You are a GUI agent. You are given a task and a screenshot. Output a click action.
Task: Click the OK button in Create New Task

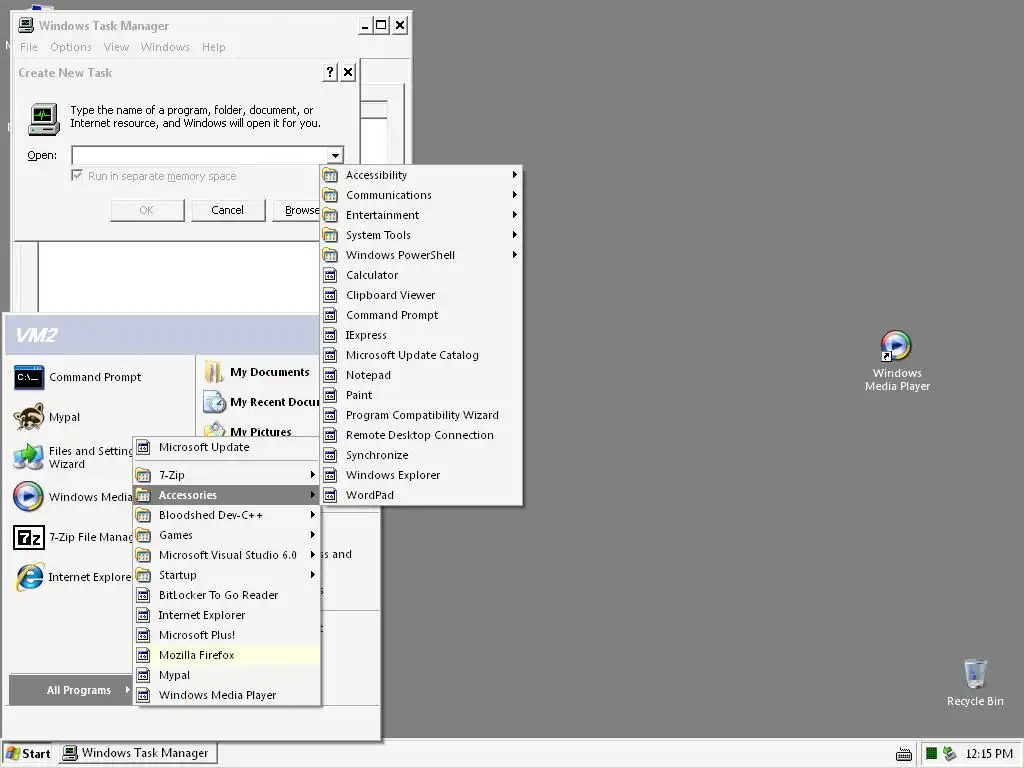click(x=147, y=210)
